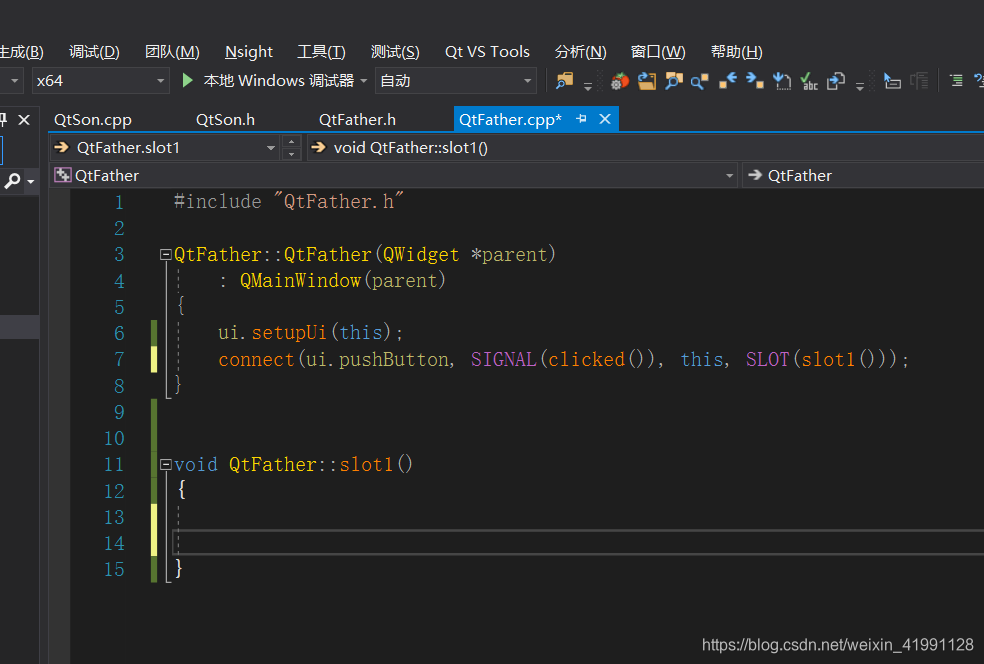Open second toolbar overflow arrow before cursor icon

coord(860,87)
